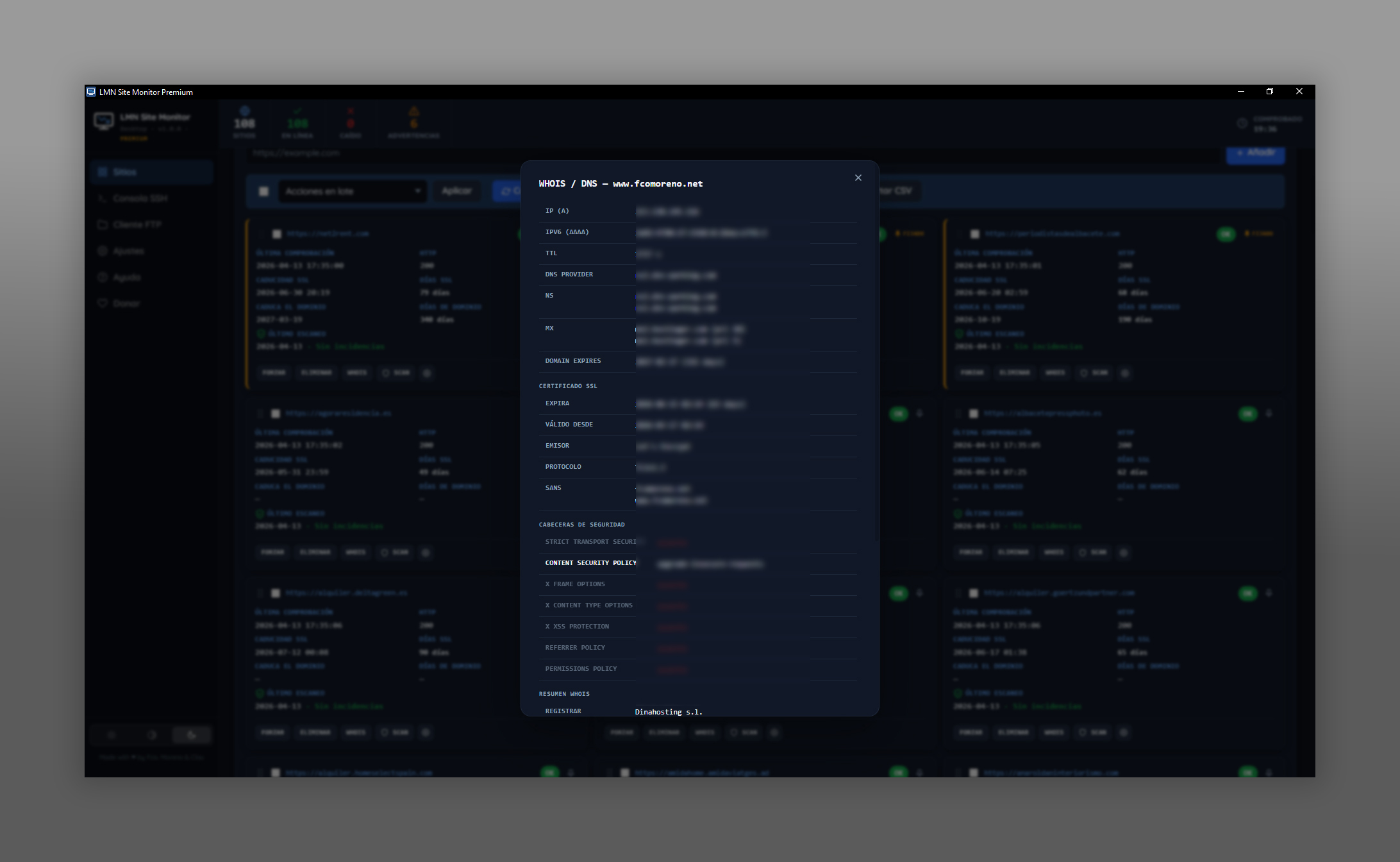Click the Caídos status counter

350,123
